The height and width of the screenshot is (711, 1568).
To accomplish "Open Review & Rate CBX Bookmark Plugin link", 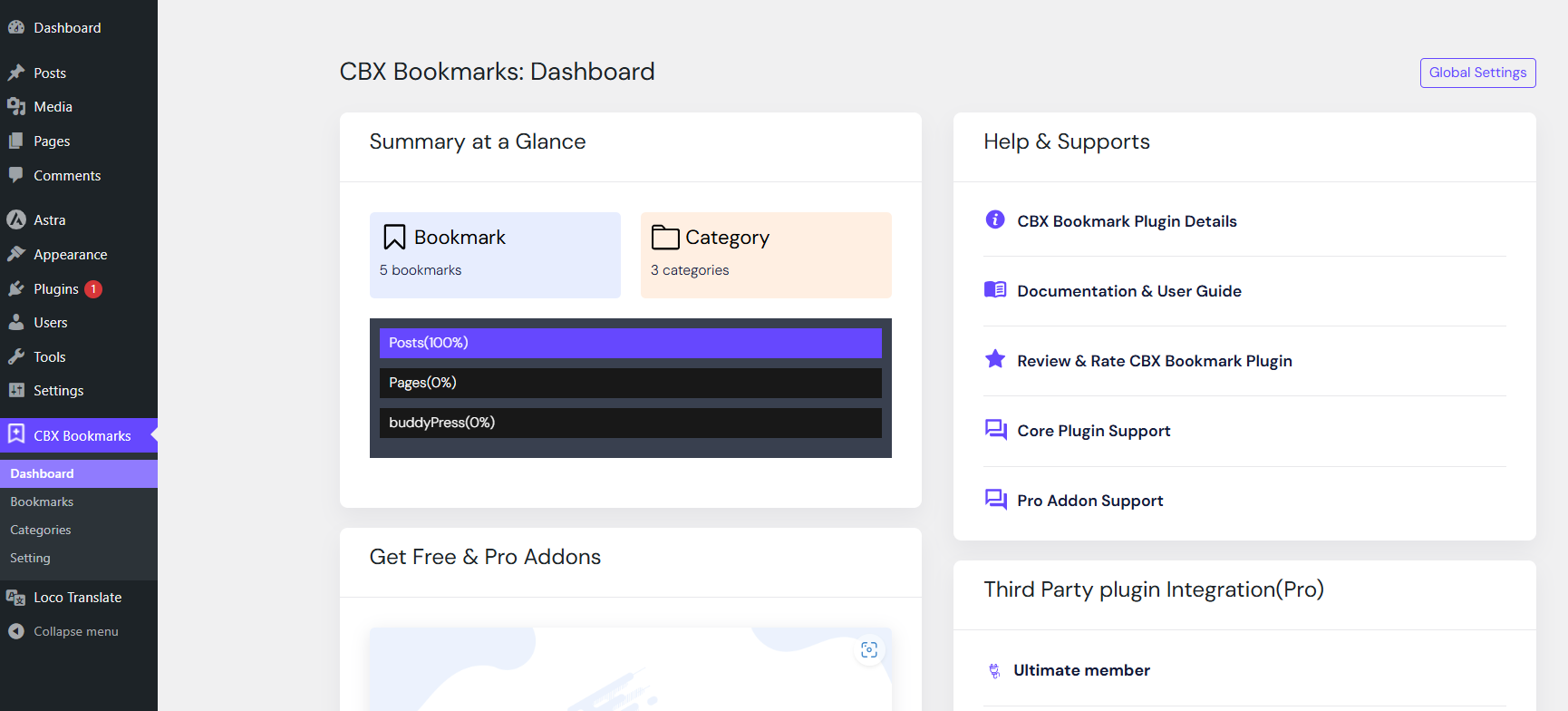I will tap(1155, 361).
